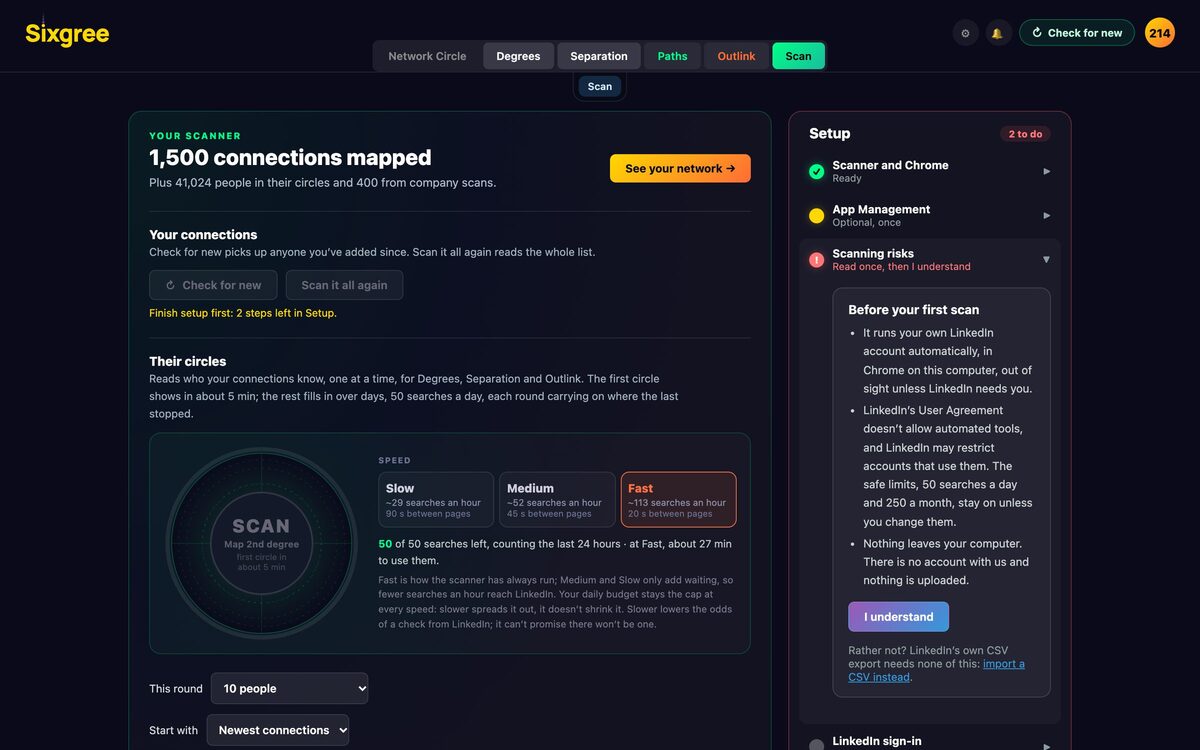Click the Scan sub-tab pill

(x=600, y=87)
